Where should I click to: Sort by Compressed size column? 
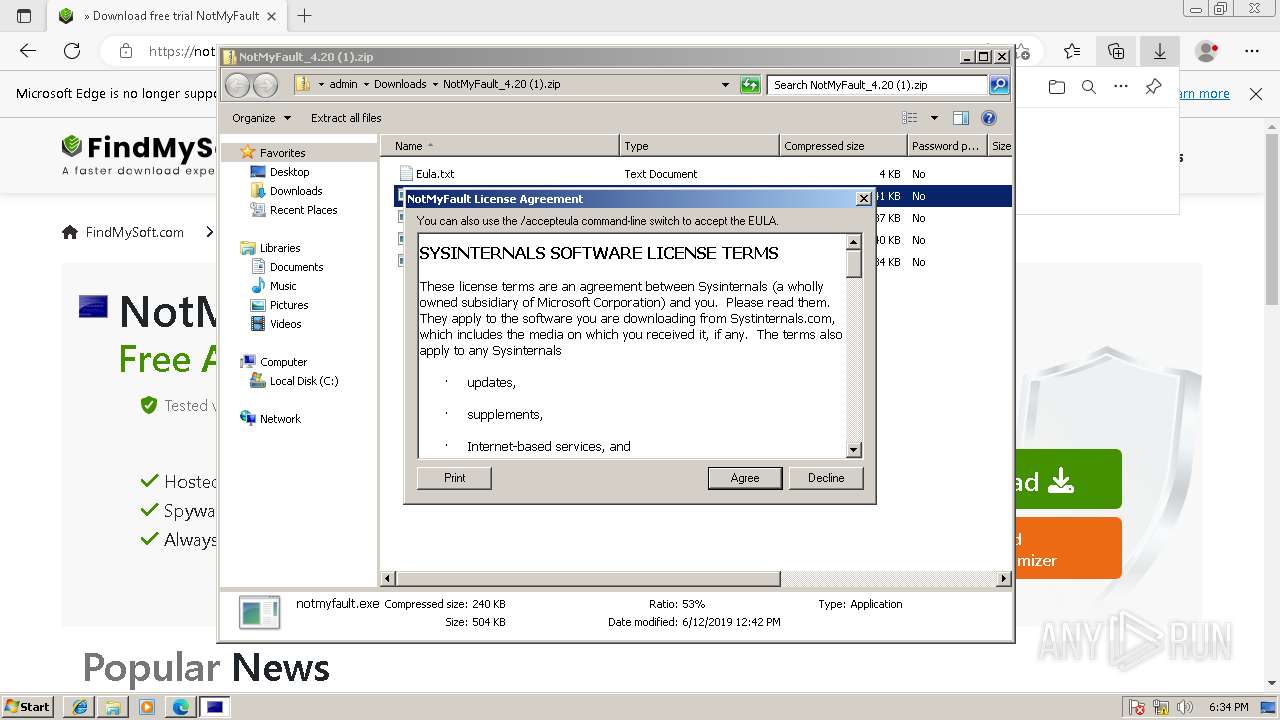click(843, 146)
